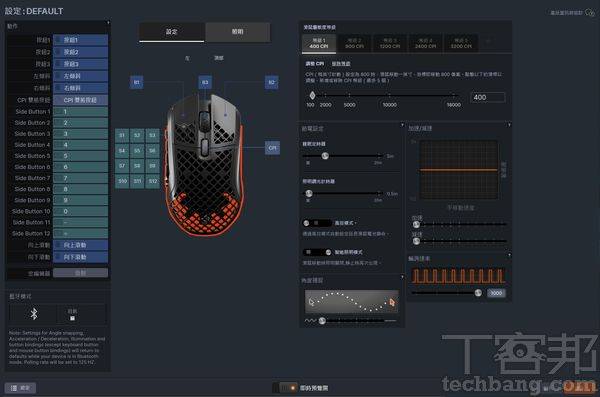Select the B2 label on mouse diagram

(x=271, y=82)
